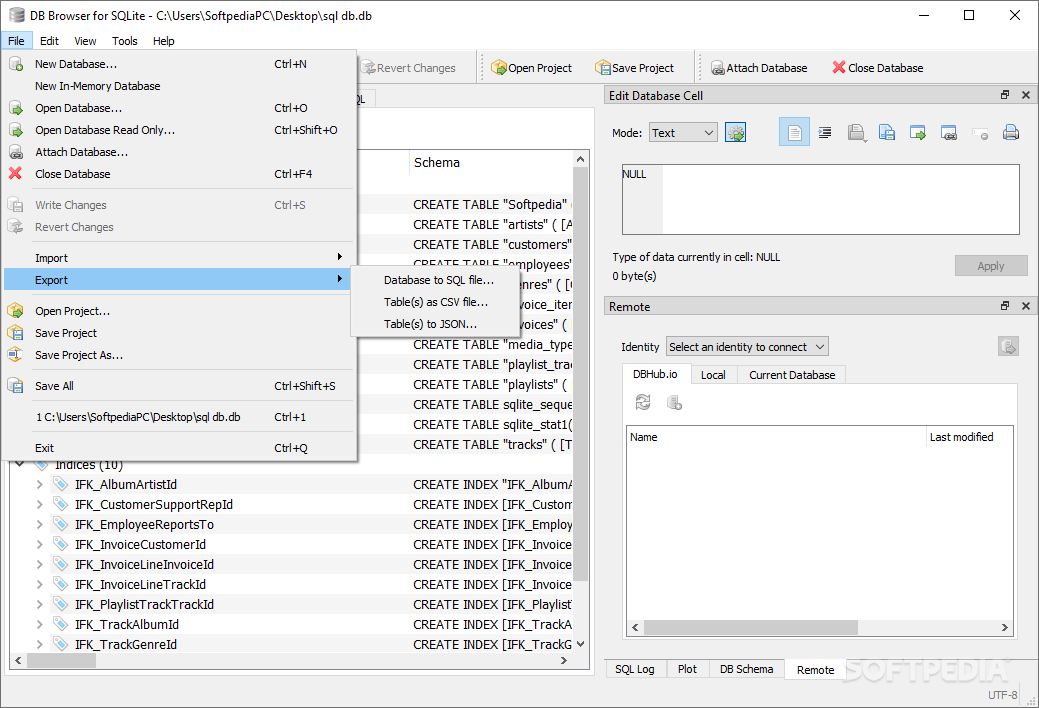The width and height of the screenshot is (1039, 708).
Task: Open the Mode dropdown showing Text
Action: (683, 133)
